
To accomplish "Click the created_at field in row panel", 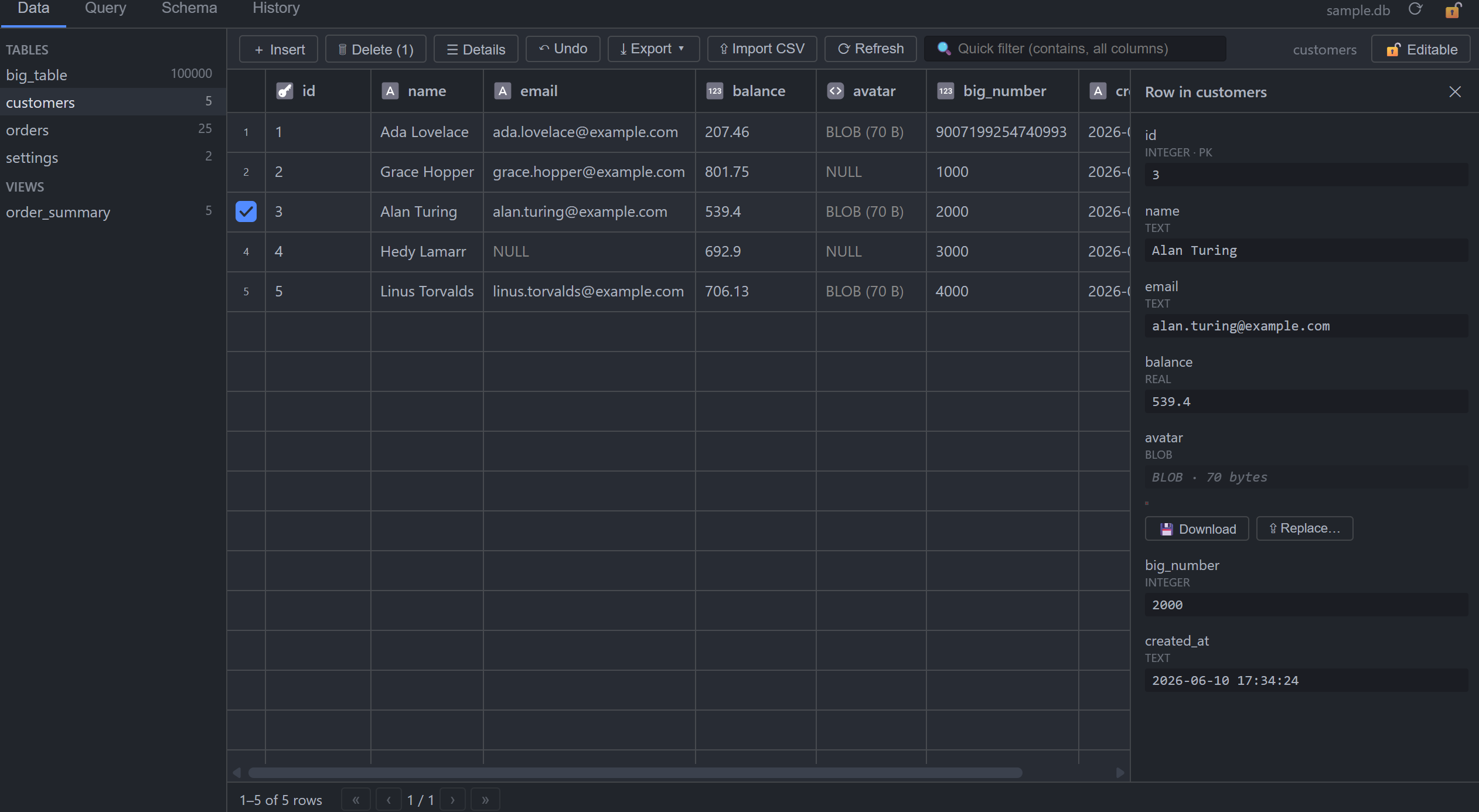I will [1306, 680].
